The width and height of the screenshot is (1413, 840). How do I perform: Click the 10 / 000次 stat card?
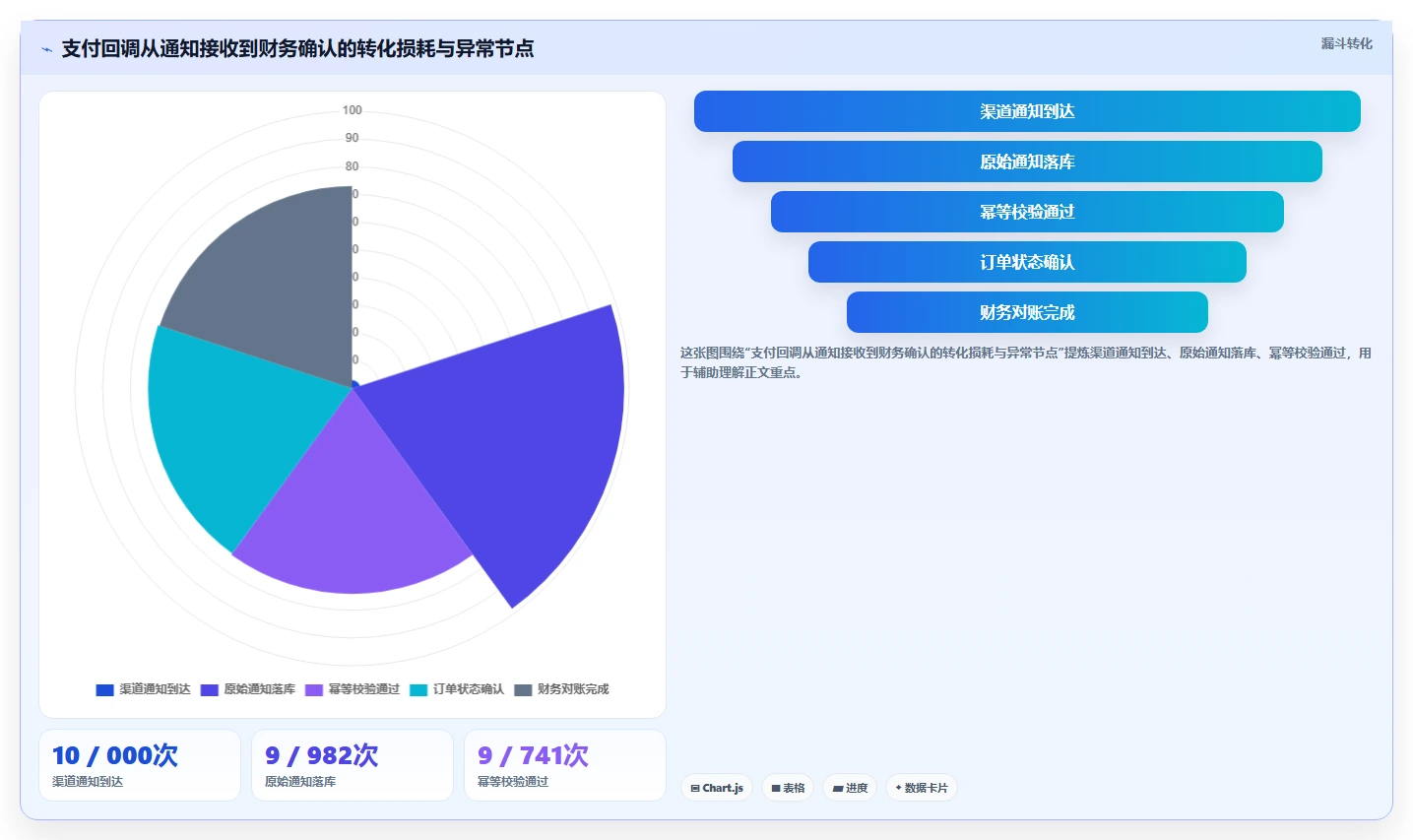tap(140, 765)
